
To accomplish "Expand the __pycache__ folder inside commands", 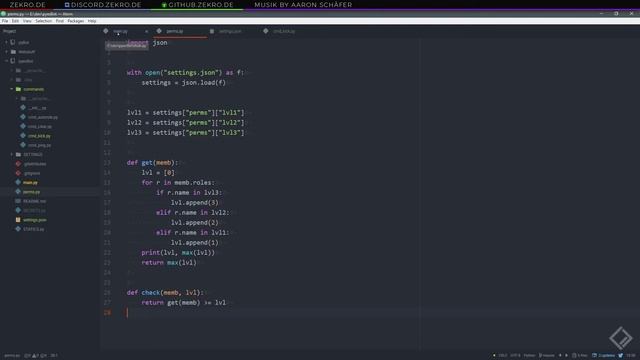I will (x=17, y=98).
